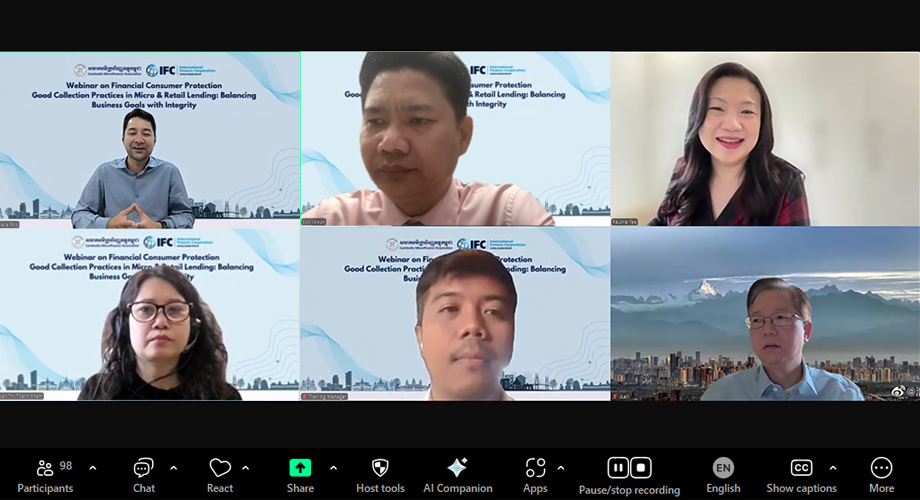
Task: Expand the Participants options chevron
Action: 93,467
